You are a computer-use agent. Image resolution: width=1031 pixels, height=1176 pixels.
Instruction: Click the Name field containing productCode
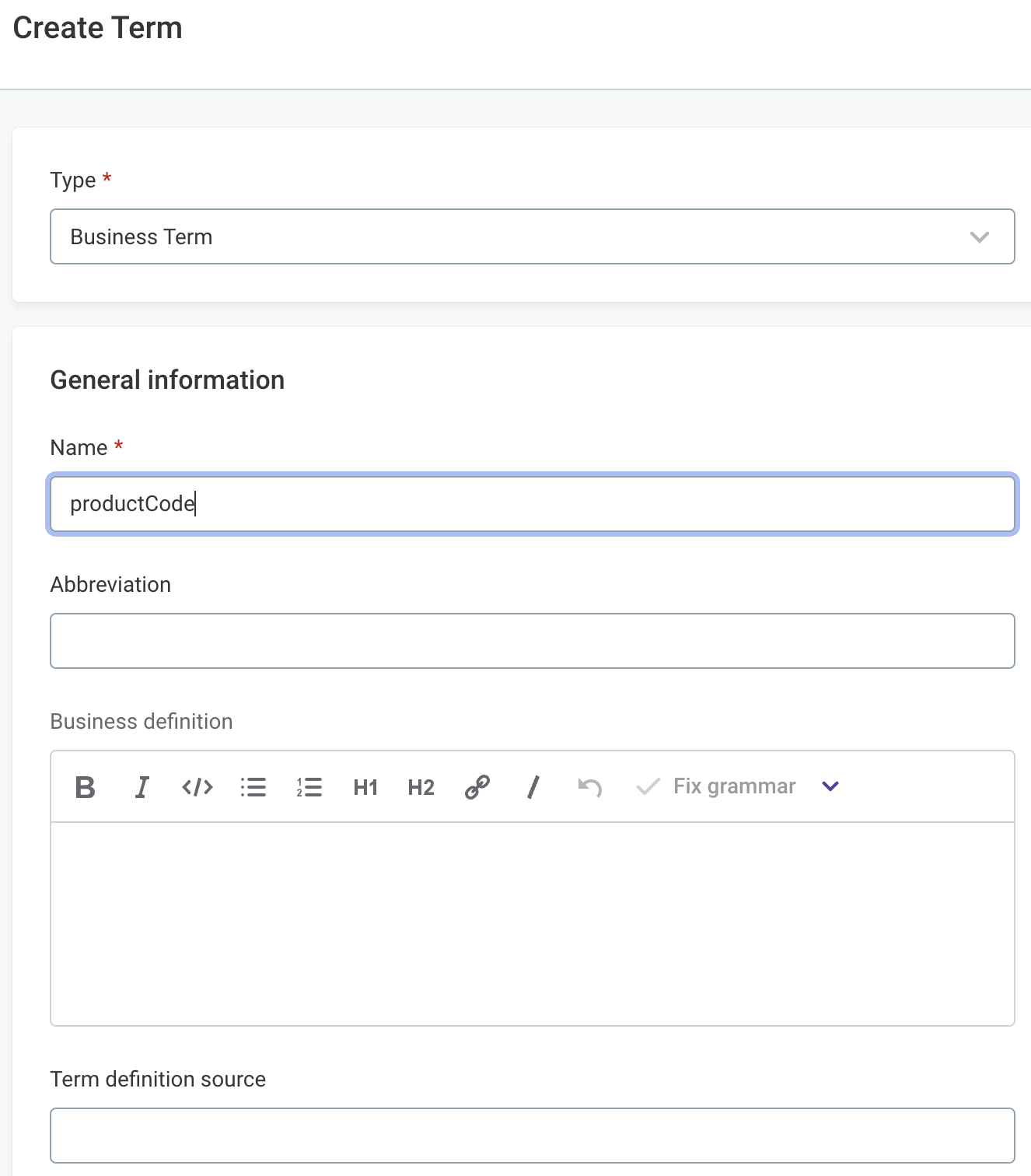click(x=533, y=504)
